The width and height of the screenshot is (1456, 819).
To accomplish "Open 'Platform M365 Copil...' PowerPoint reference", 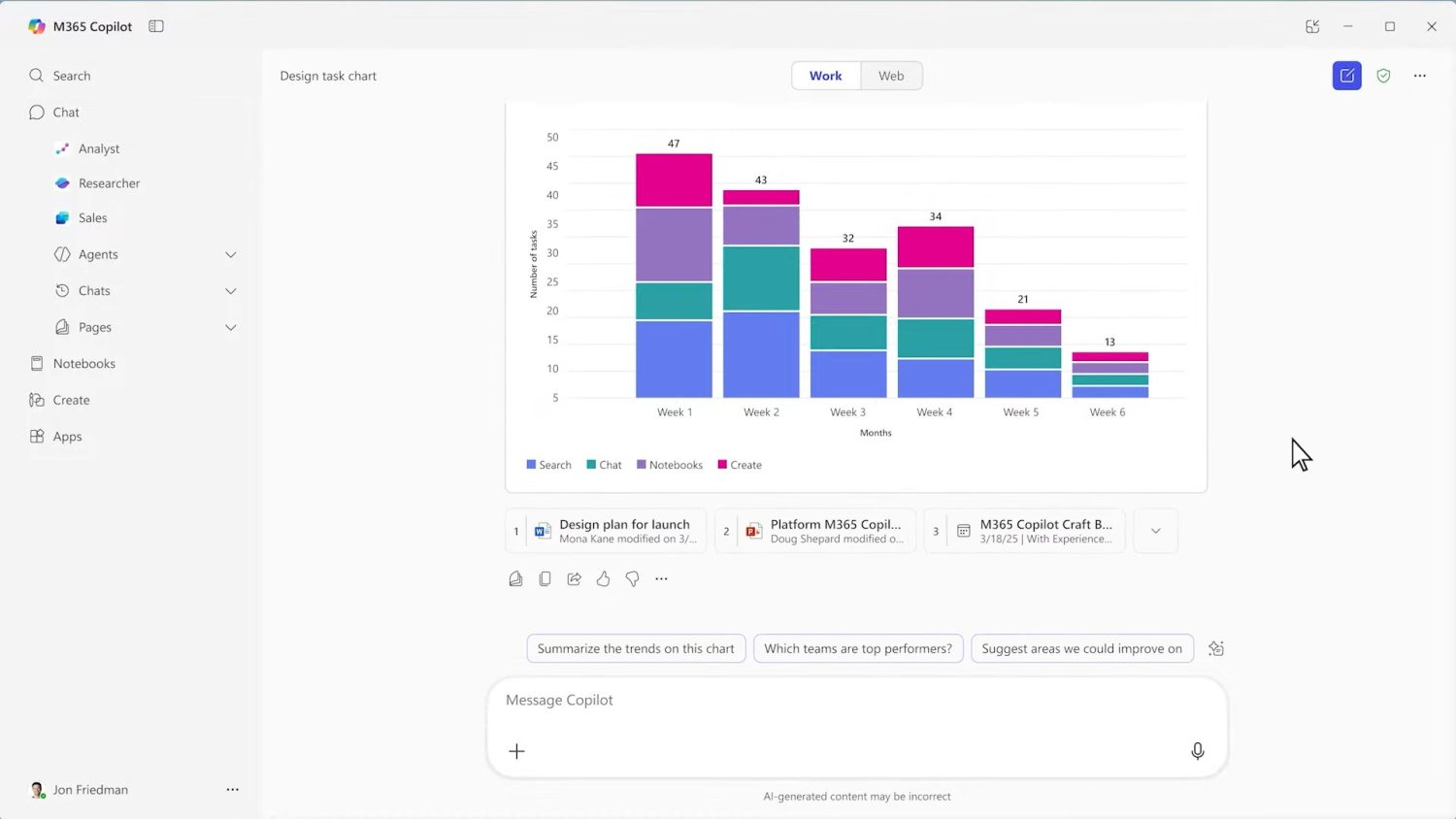I will [x=815, y=531].
